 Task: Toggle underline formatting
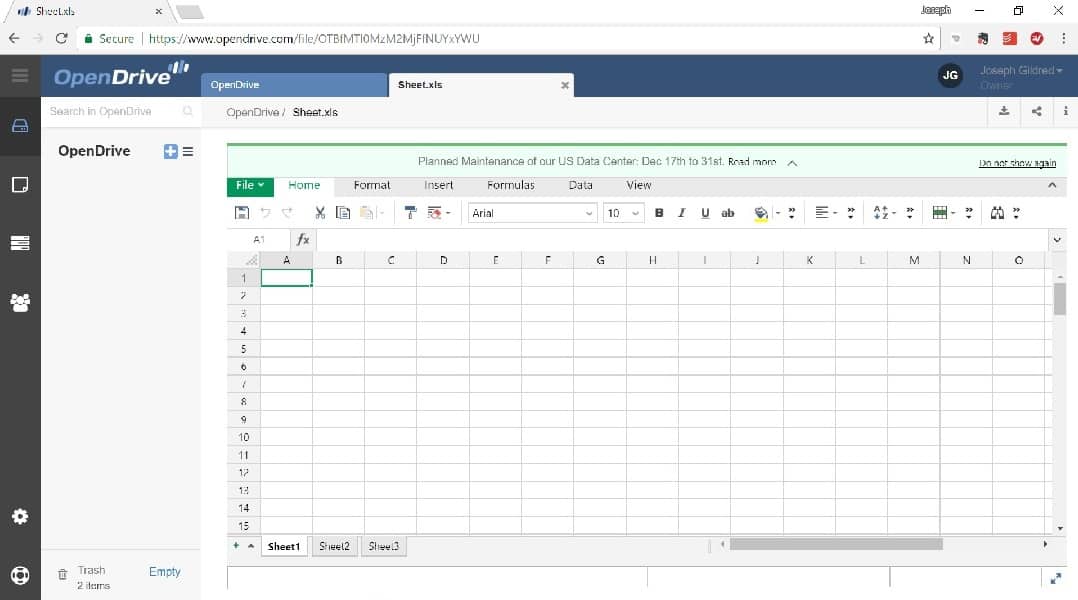point(704,212)
